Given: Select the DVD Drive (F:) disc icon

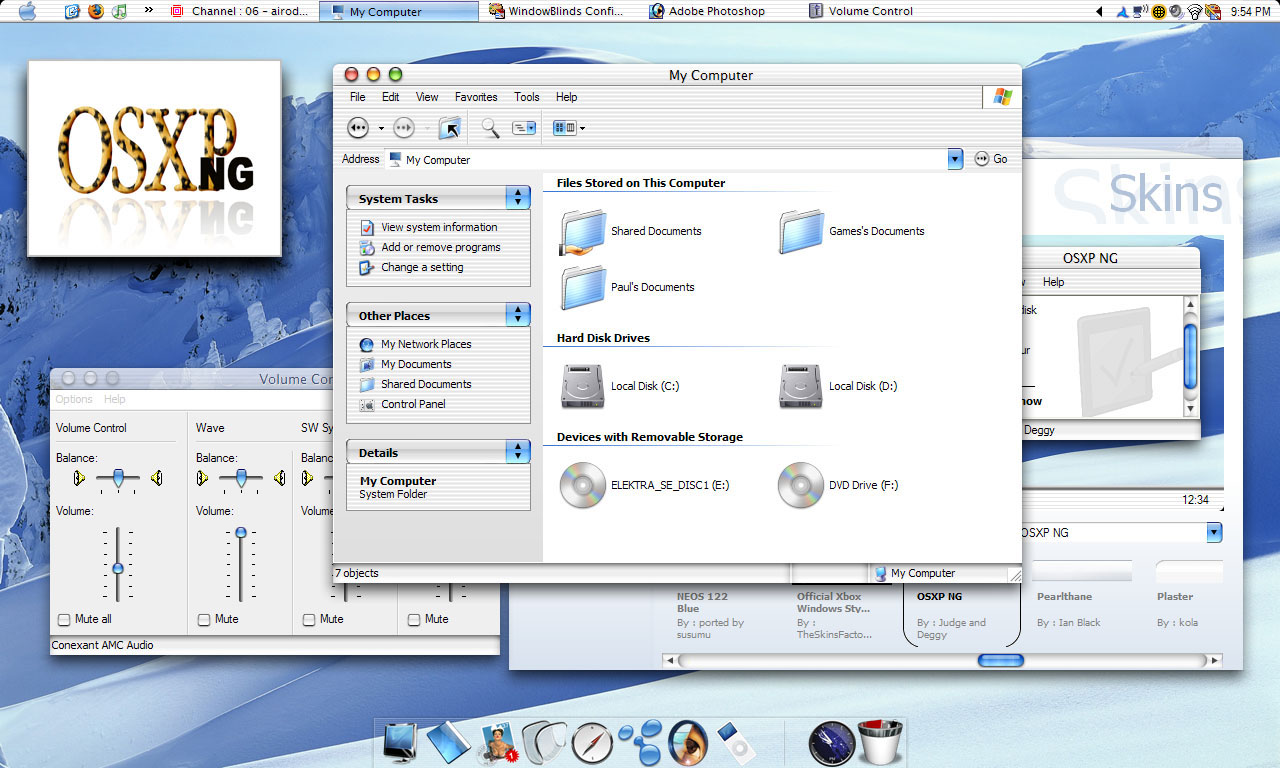Looking at the screenshot, I should click(x=801, y=485).
